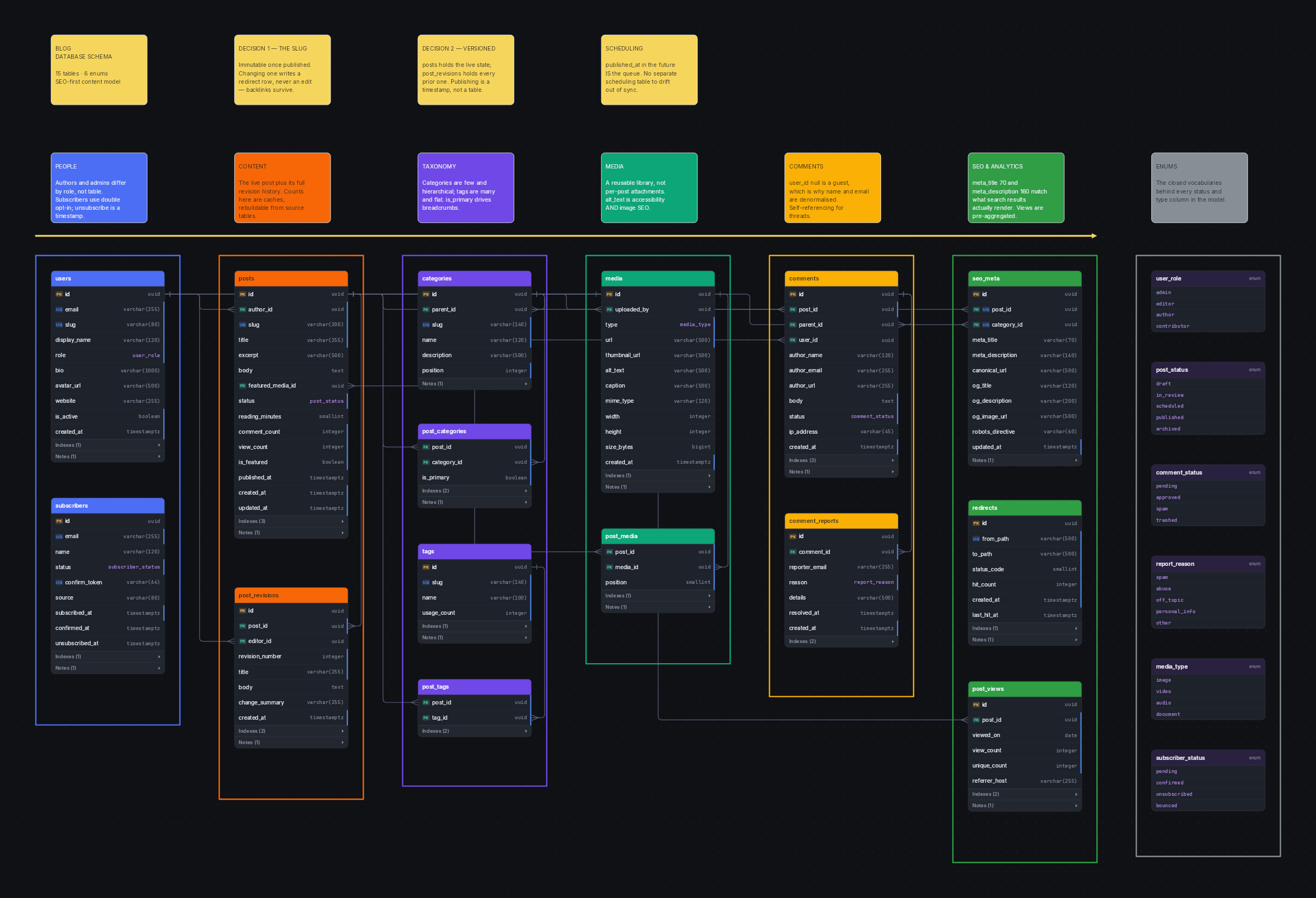Click the FK badge beside uploaded_by

[x=609, y=310]
